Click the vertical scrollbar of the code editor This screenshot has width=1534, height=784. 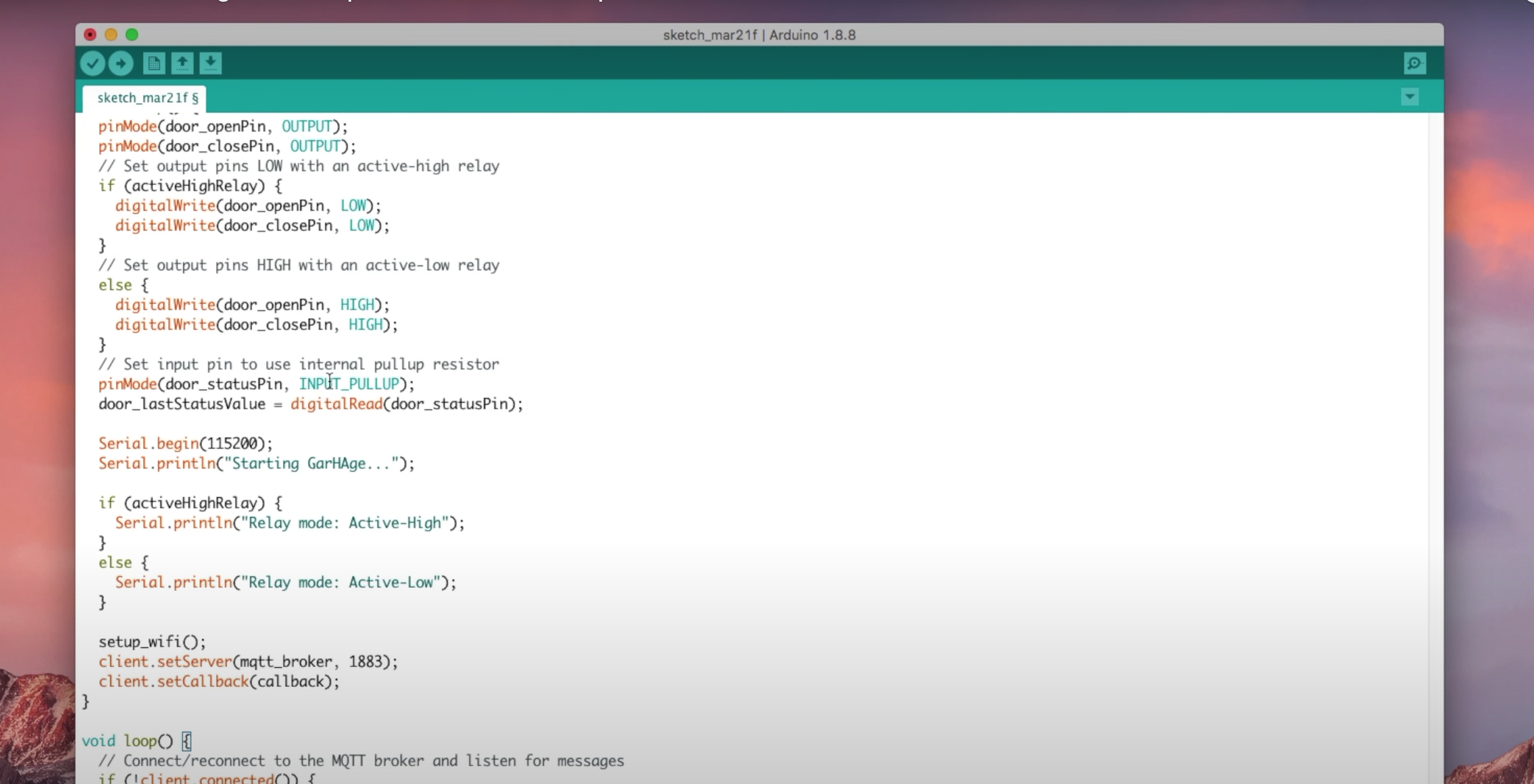click(x=1436, y=447)
